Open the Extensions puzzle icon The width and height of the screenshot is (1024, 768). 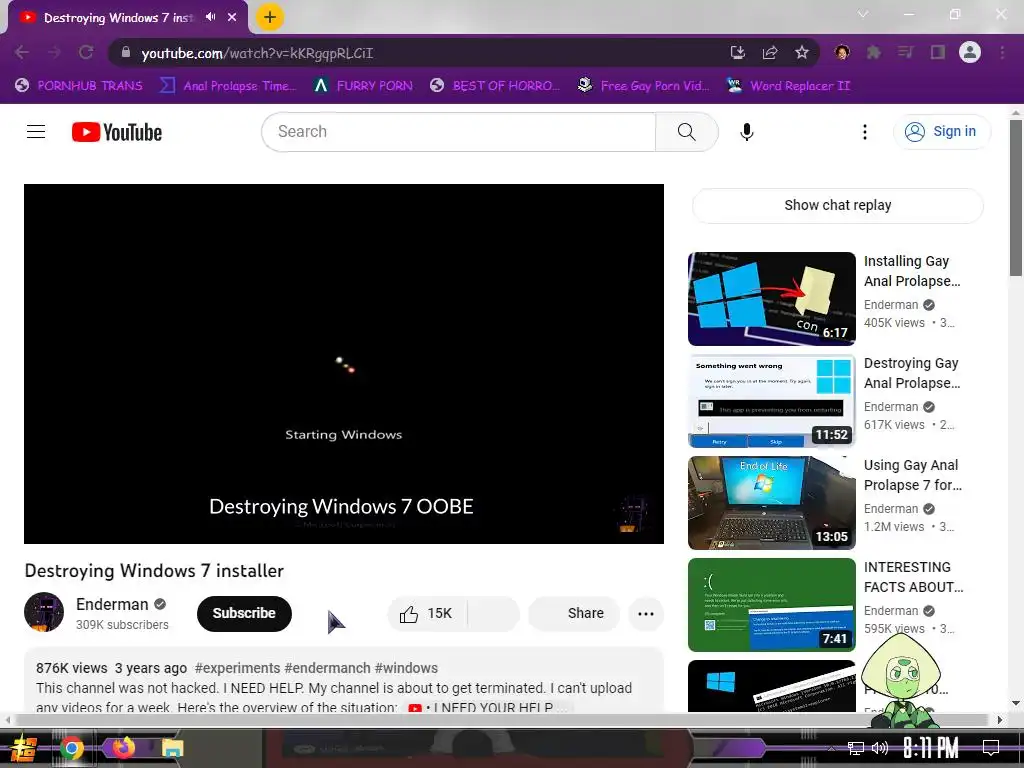tap(873, 52)
